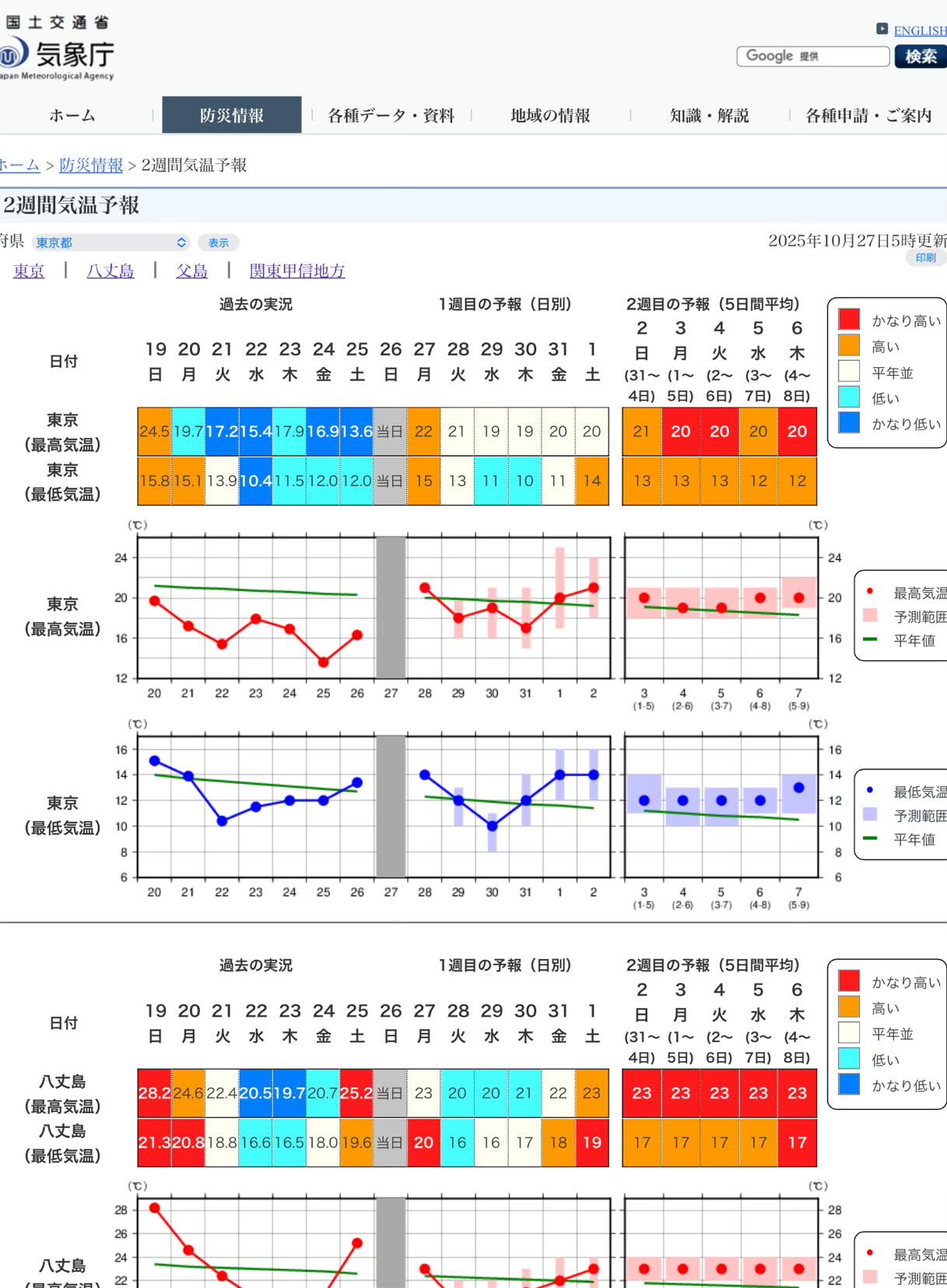Image resolution: width=947 pixels, height=1288 pixels.
Task: Open the 関東甲信地方 region link
Action: tap(296, 271)
